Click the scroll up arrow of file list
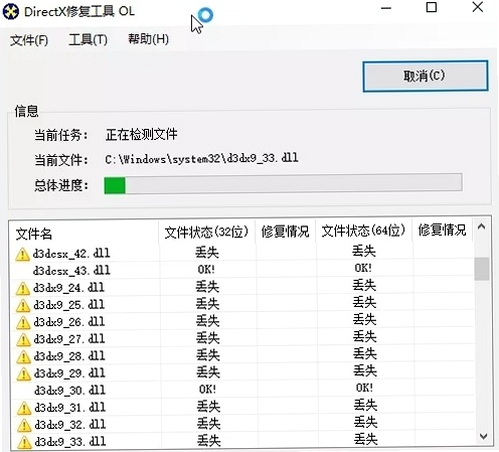This screenshot has height=452, width=499. click(481, 227)
